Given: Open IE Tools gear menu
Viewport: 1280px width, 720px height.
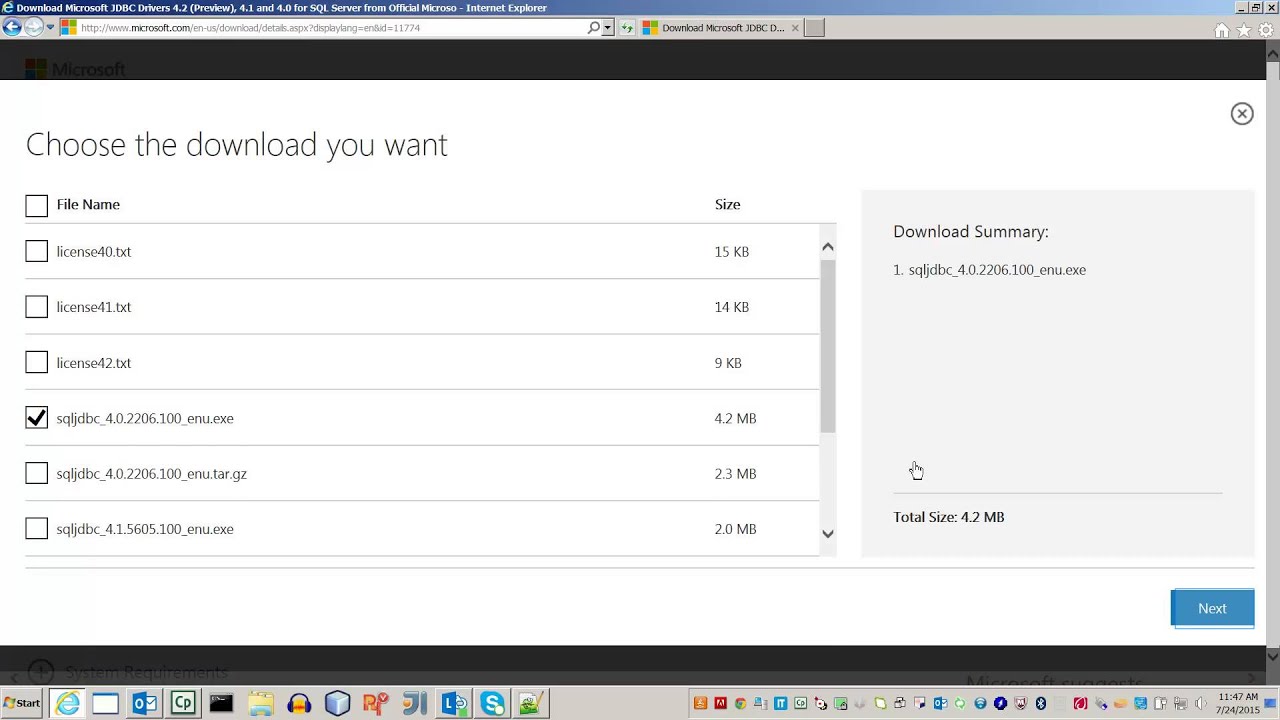Looking at the screenshot, I should [x=1266, y=30].
